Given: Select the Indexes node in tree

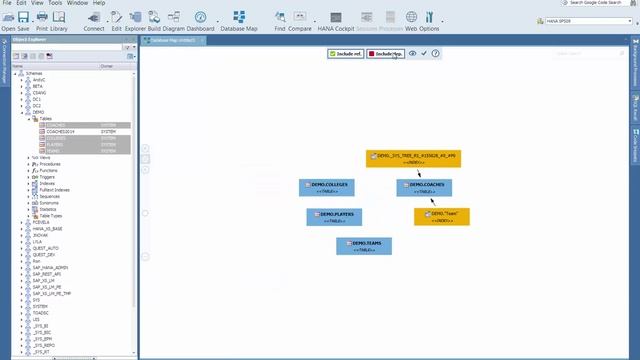Looking at the screenshot, I should click(x=47, y=184).
